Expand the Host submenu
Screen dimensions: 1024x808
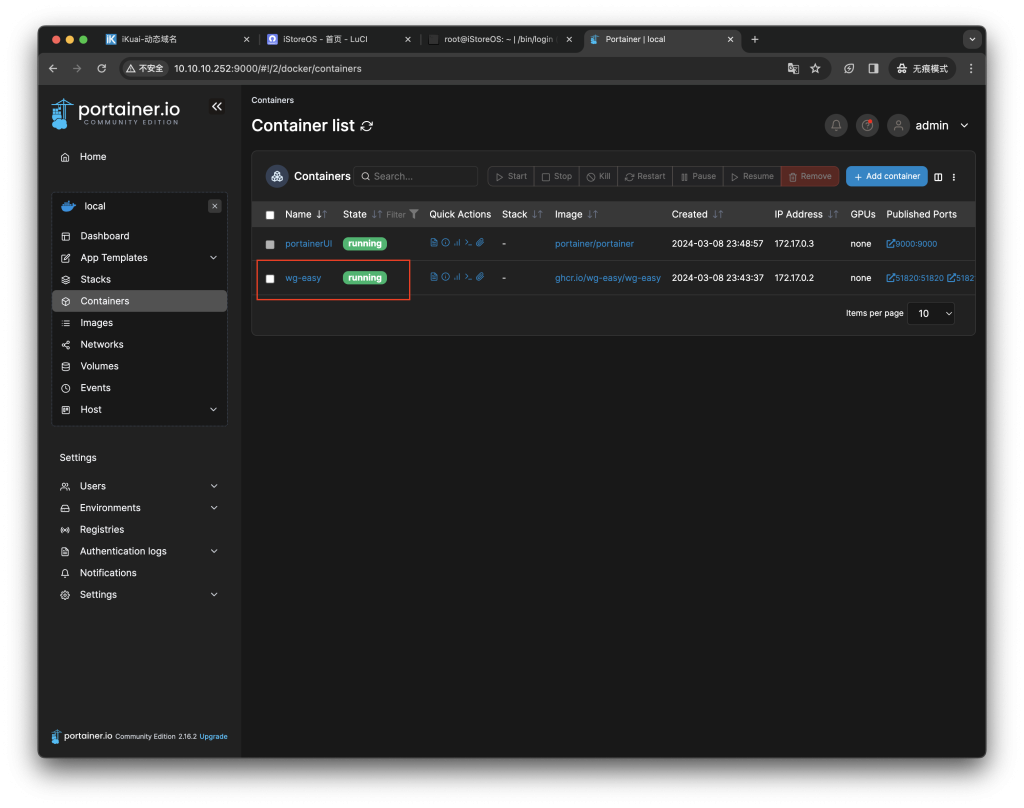[x=214, y=410]
